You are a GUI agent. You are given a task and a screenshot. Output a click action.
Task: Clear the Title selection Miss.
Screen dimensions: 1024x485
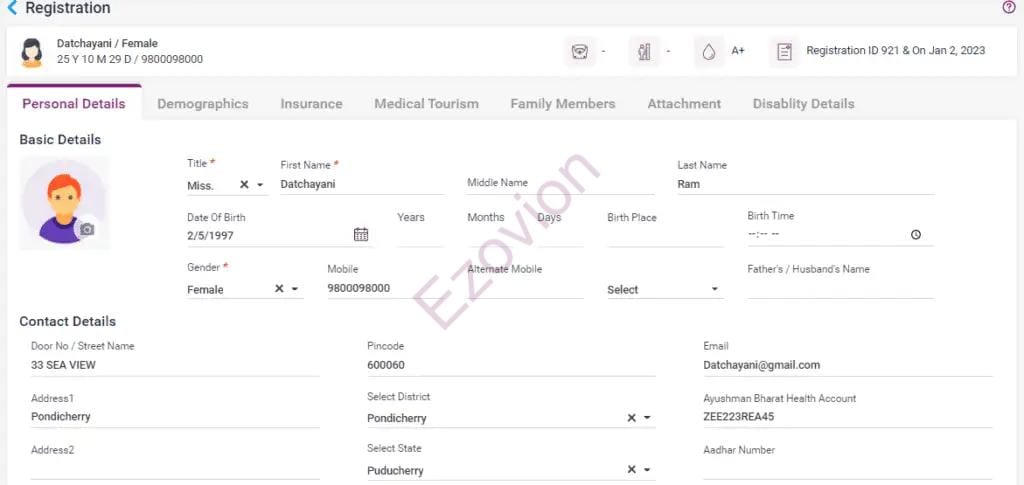coord(244,185)
